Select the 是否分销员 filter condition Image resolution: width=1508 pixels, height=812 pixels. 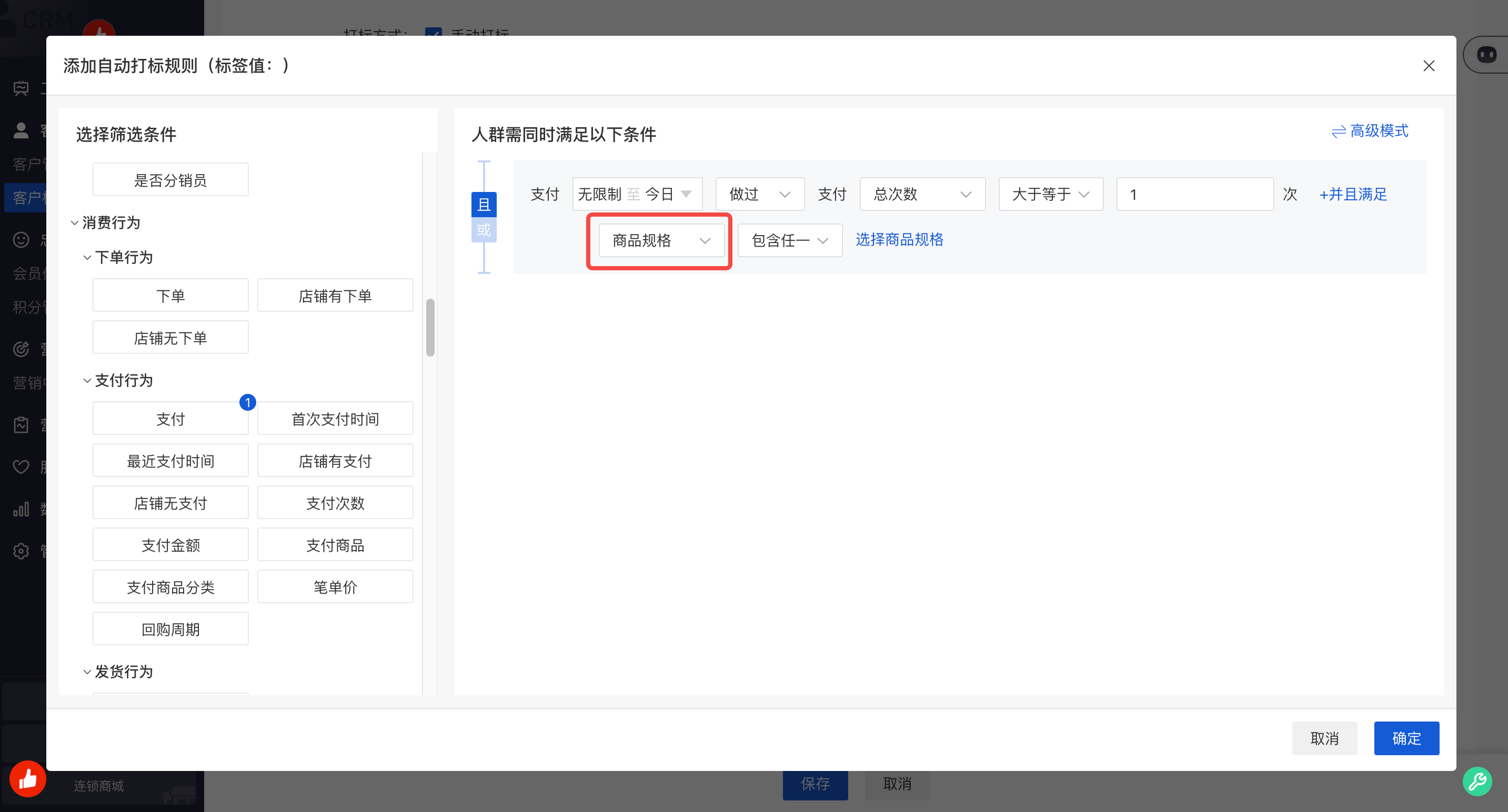point(170,180)
